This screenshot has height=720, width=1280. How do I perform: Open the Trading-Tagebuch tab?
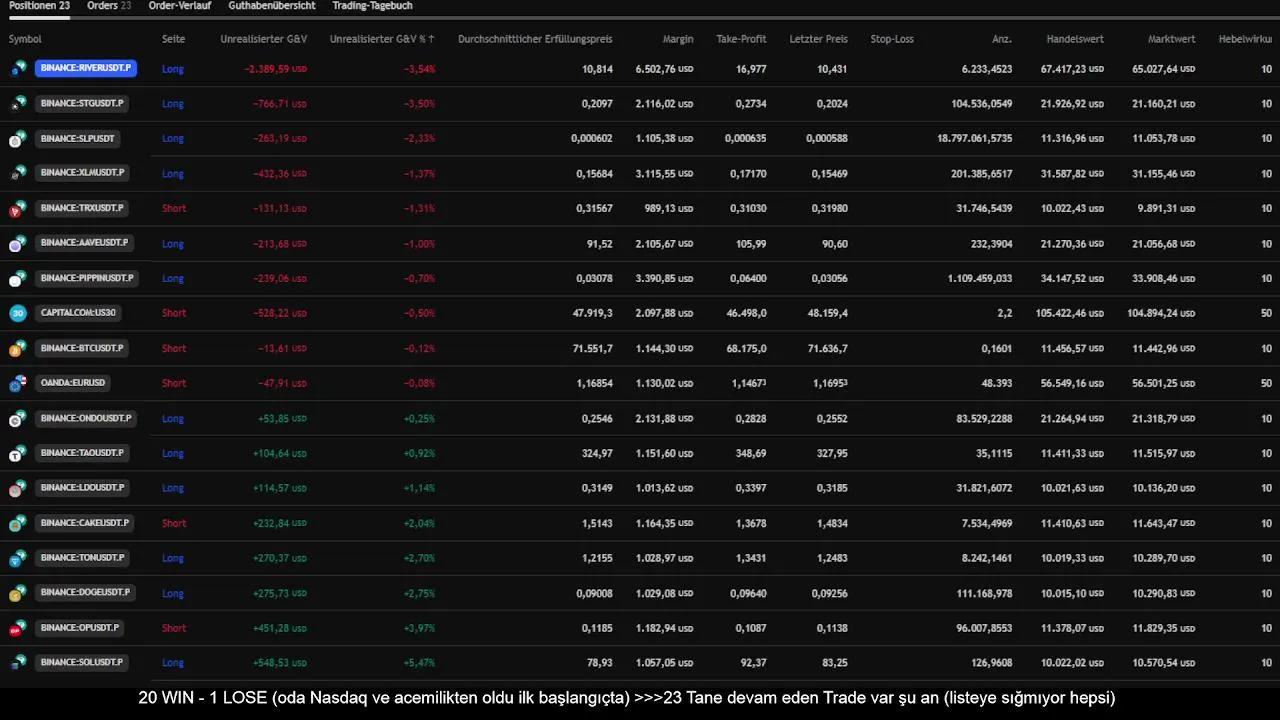point(372,6)
